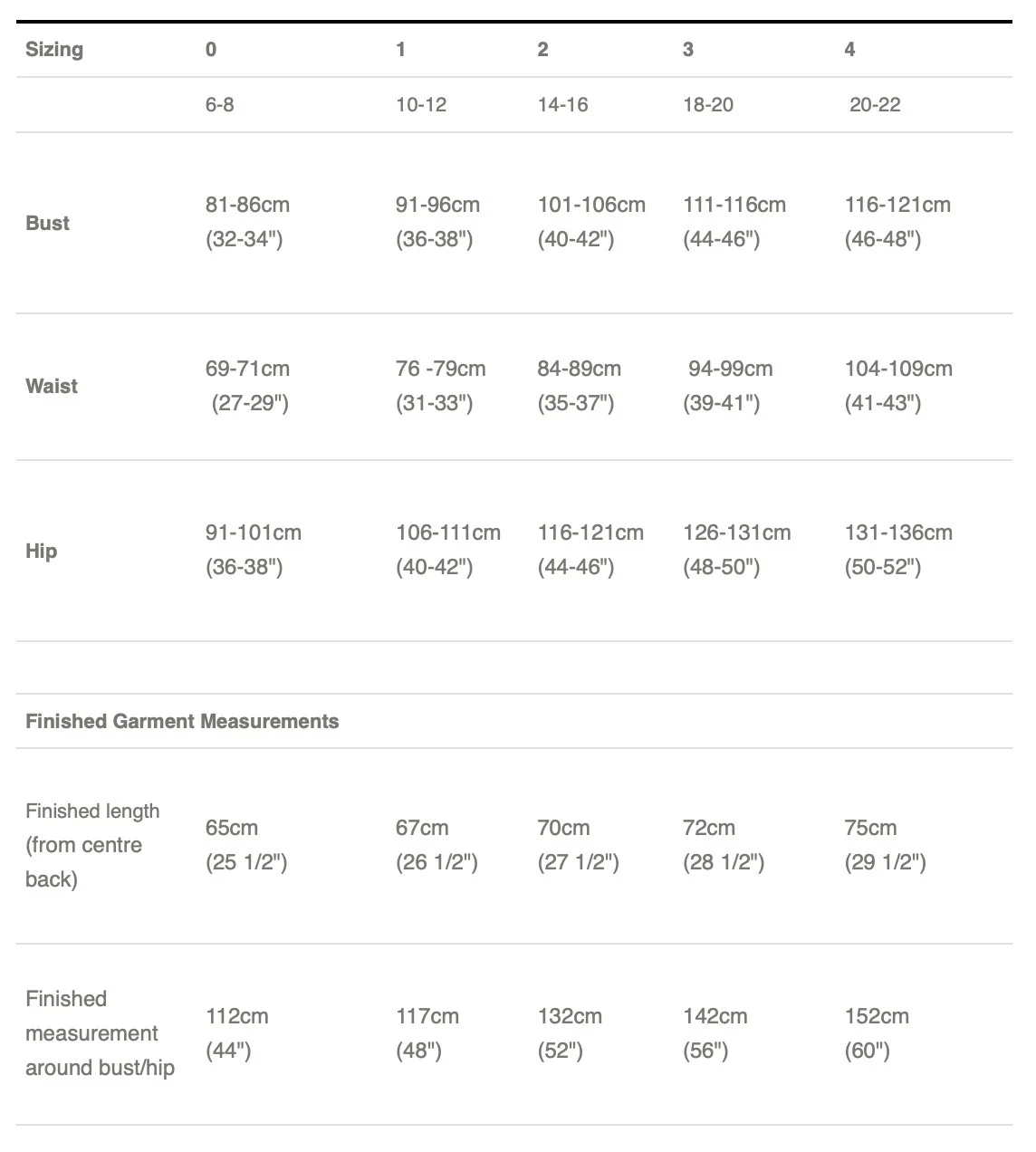Click the size 3 column header
Image resolution: width=1036 pixels, height=1152 pixels.
coord(688,50)
